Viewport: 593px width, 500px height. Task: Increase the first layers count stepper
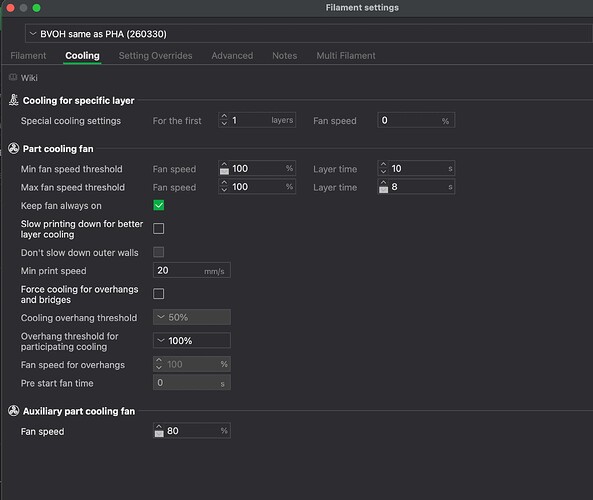pyautogui.click(x=224, y=116)
